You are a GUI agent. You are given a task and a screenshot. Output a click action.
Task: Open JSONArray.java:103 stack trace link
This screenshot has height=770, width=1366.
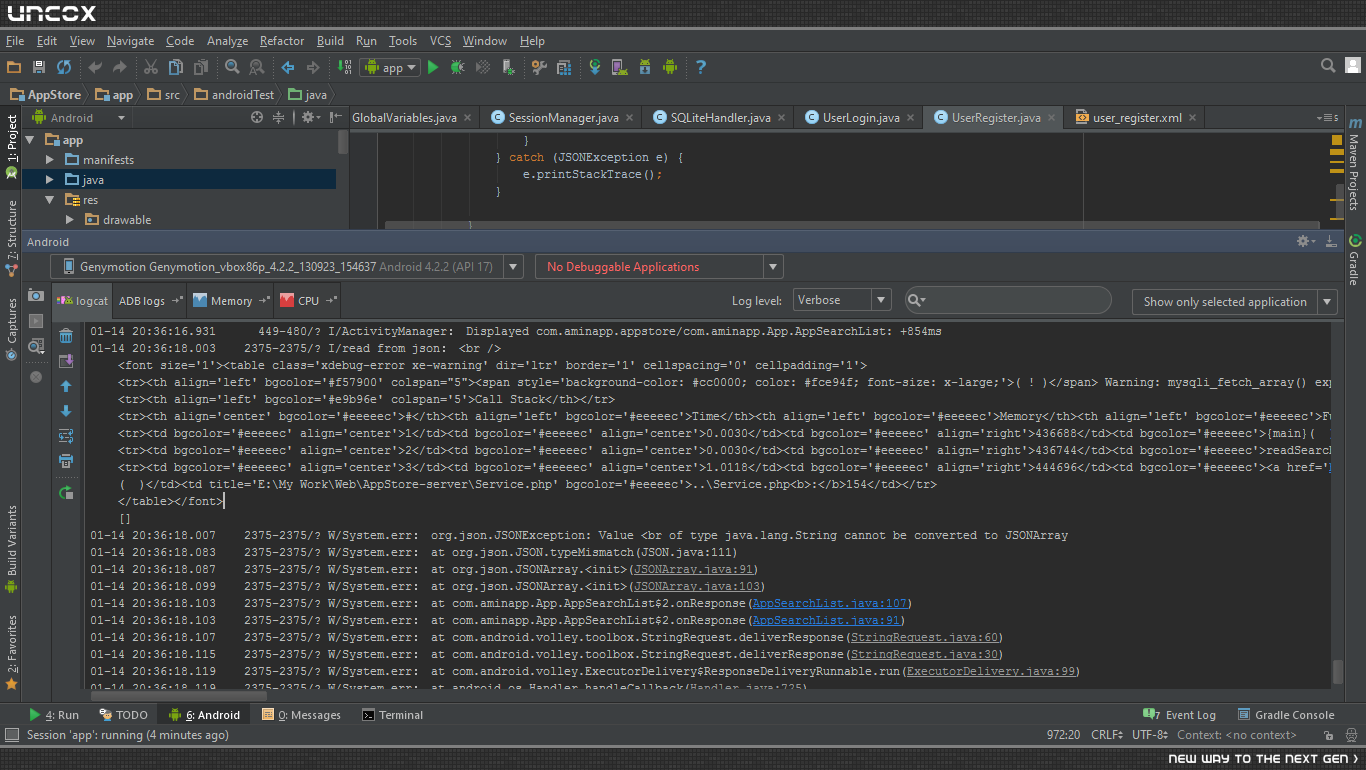click(x=697, y=586)
